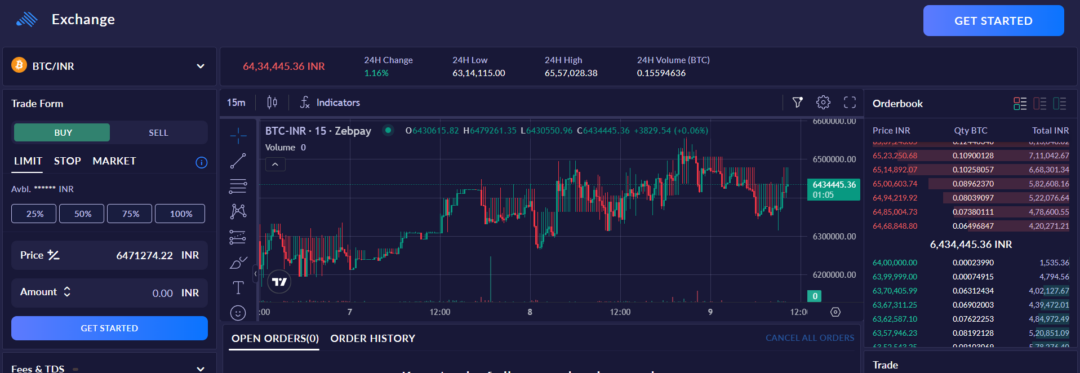Switch trade form to BUY
This screenshot has height=373, width=1080.
[x=63, y=133]
